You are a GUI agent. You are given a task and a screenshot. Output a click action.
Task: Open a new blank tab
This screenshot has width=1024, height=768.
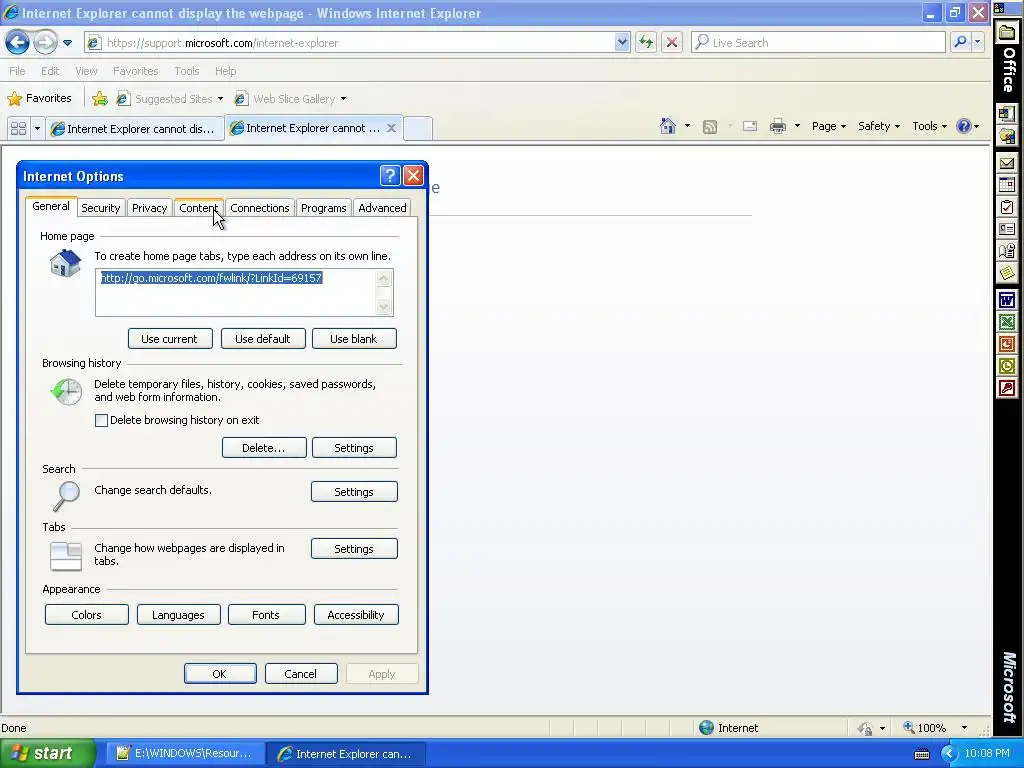418,128
